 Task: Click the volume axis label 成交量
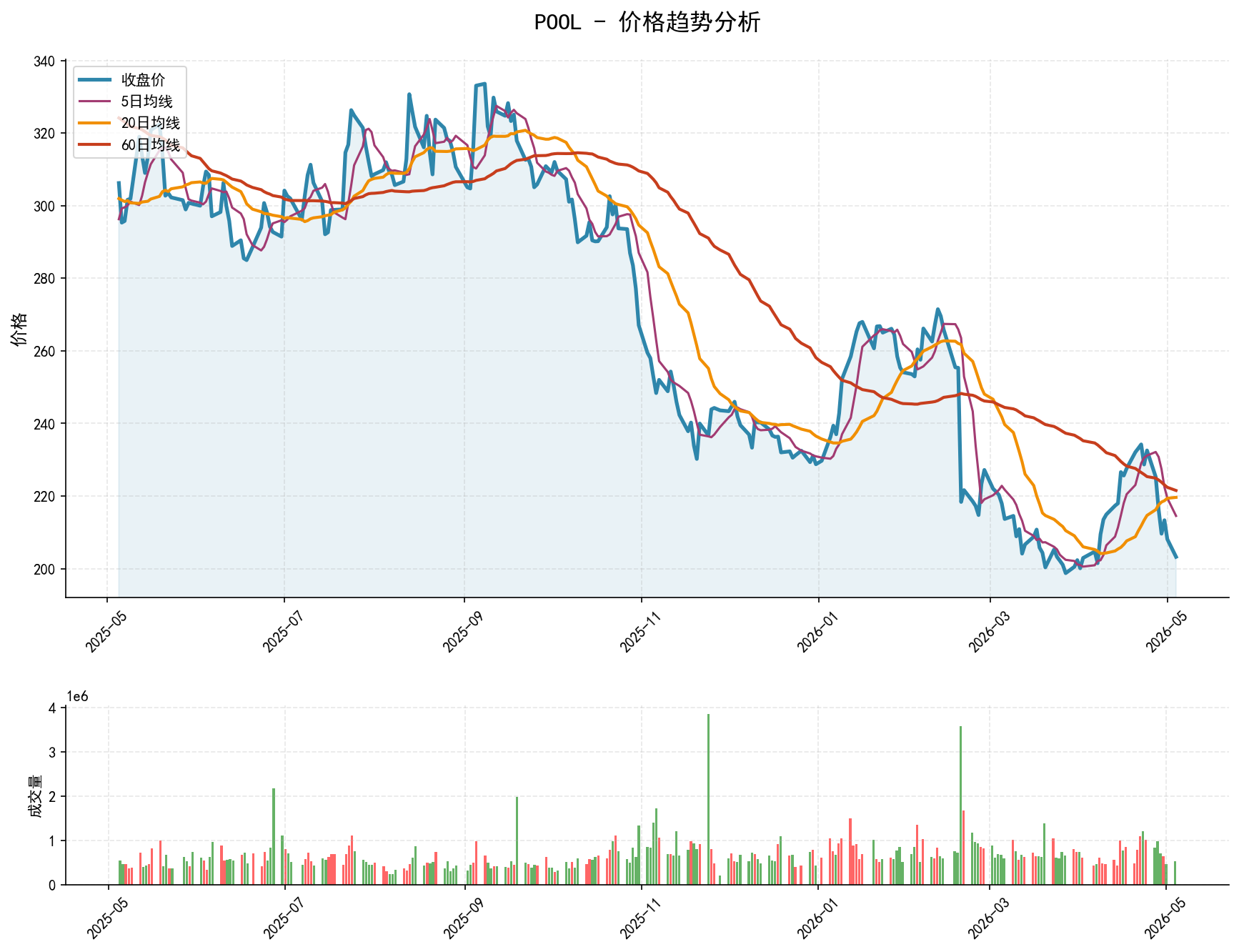click(36, 796)
